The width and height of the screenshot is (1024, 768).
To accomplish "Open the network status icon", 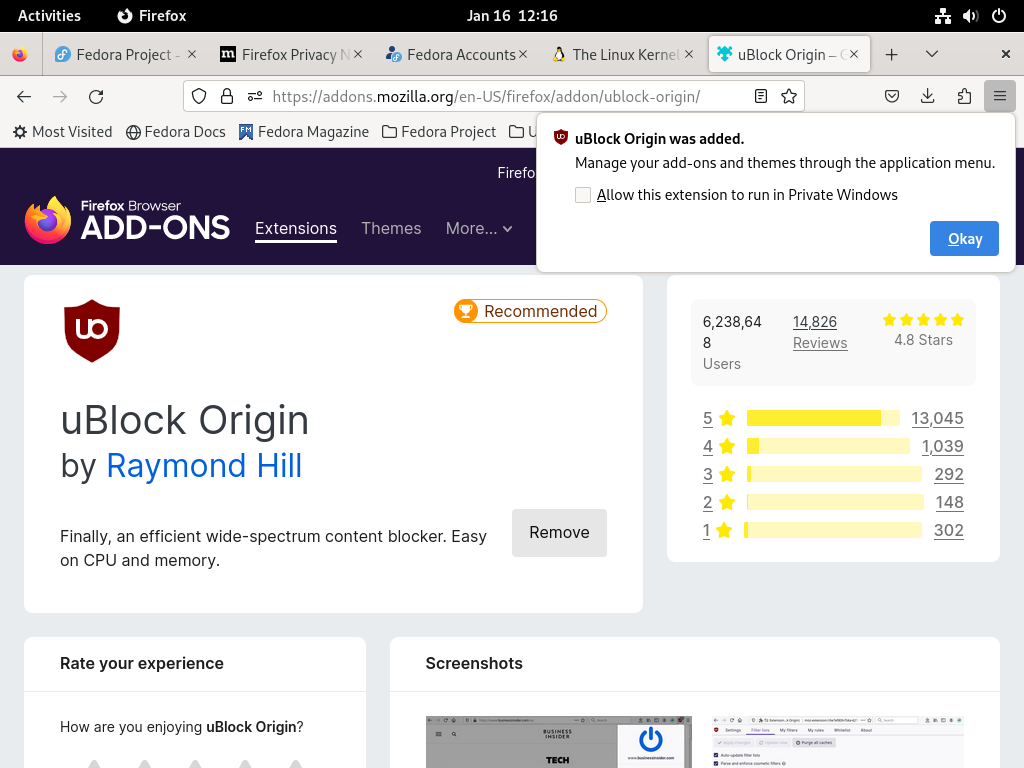I will (x=942, y=16).
